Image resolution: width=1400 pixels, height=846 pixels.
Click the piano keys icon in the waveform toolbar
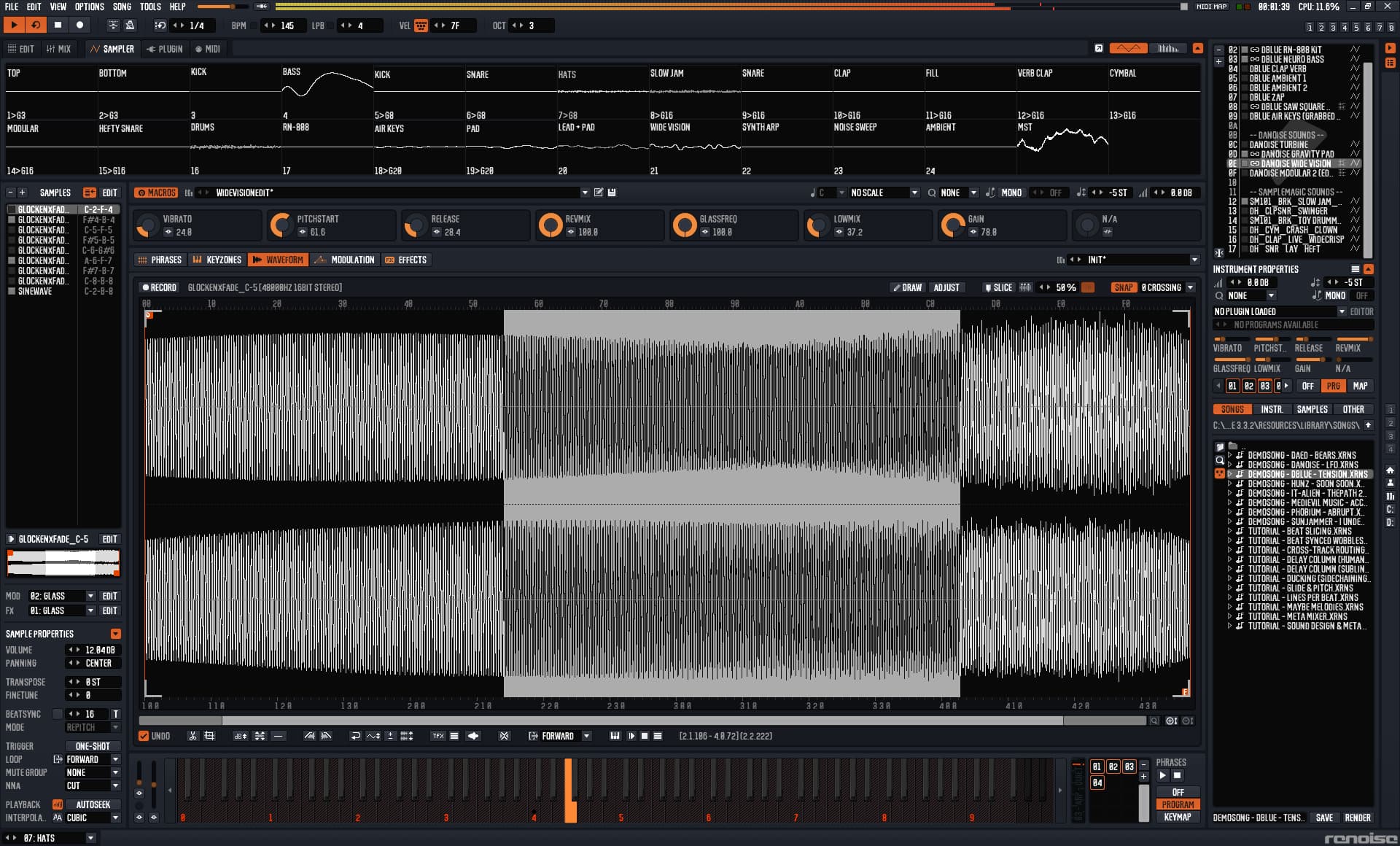point(615,736)
